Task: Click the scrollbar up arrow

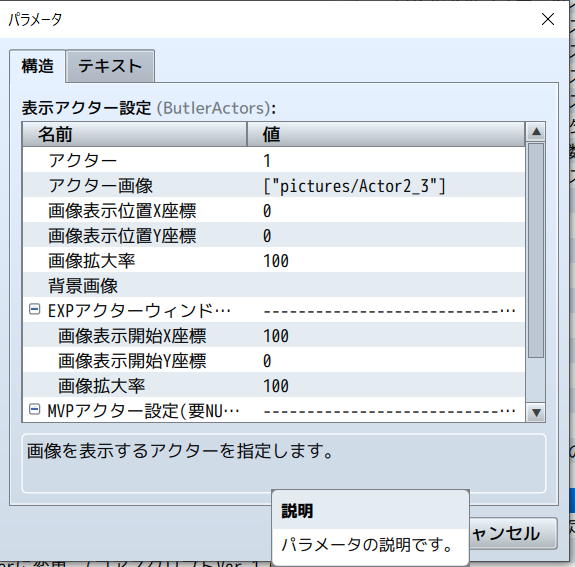Action: coord(536,131)
